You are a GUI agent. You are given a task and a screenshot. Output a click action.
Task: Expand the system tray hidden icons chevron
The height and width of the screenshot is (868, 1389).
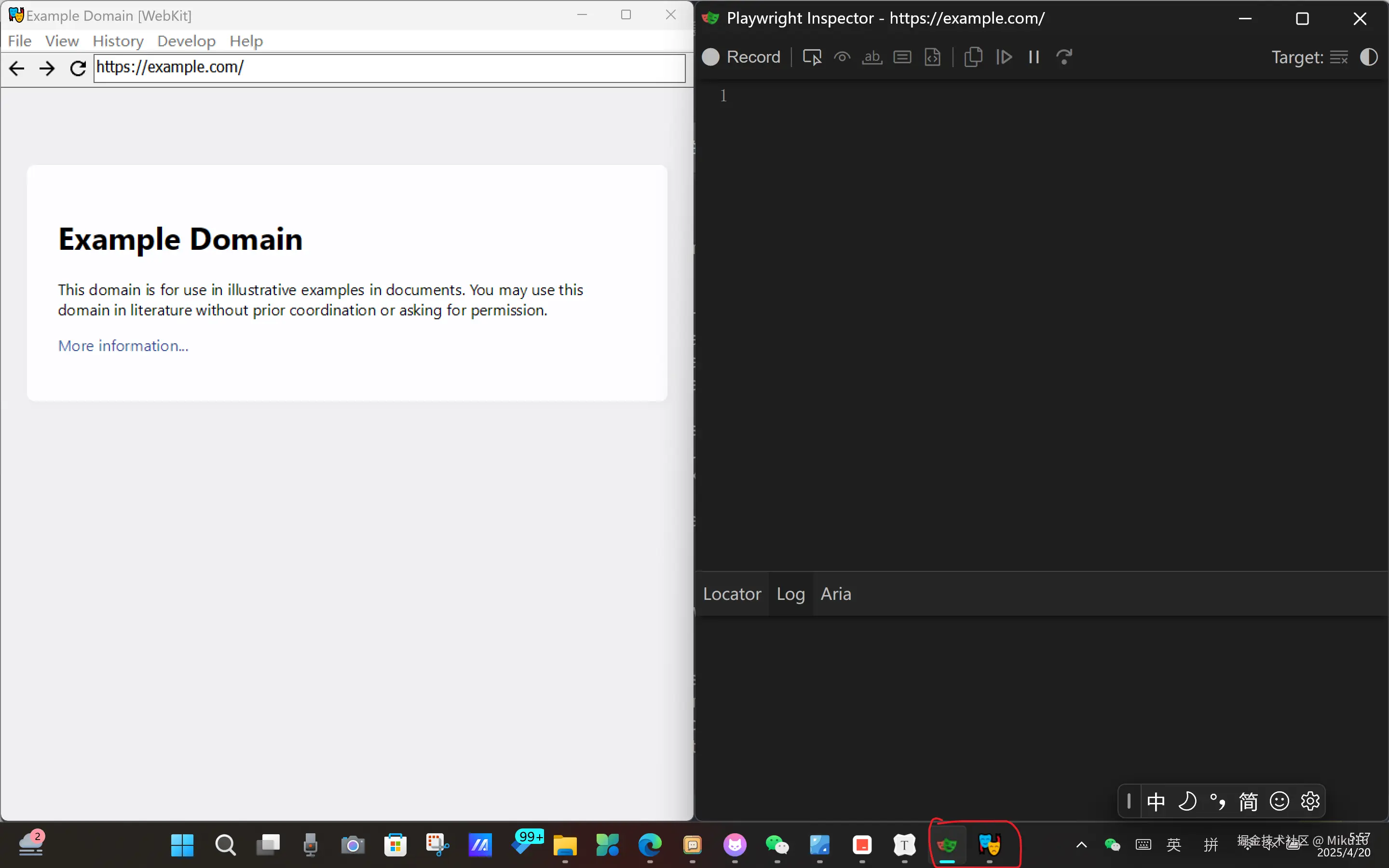point(1081,844)
